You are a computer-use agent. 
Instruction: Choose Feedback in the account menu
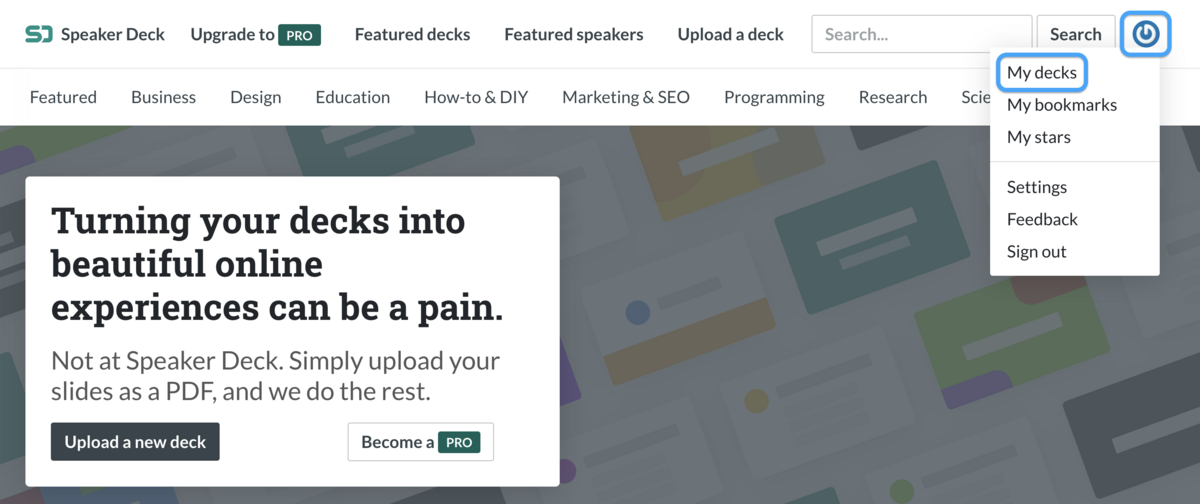(1042, 219)
